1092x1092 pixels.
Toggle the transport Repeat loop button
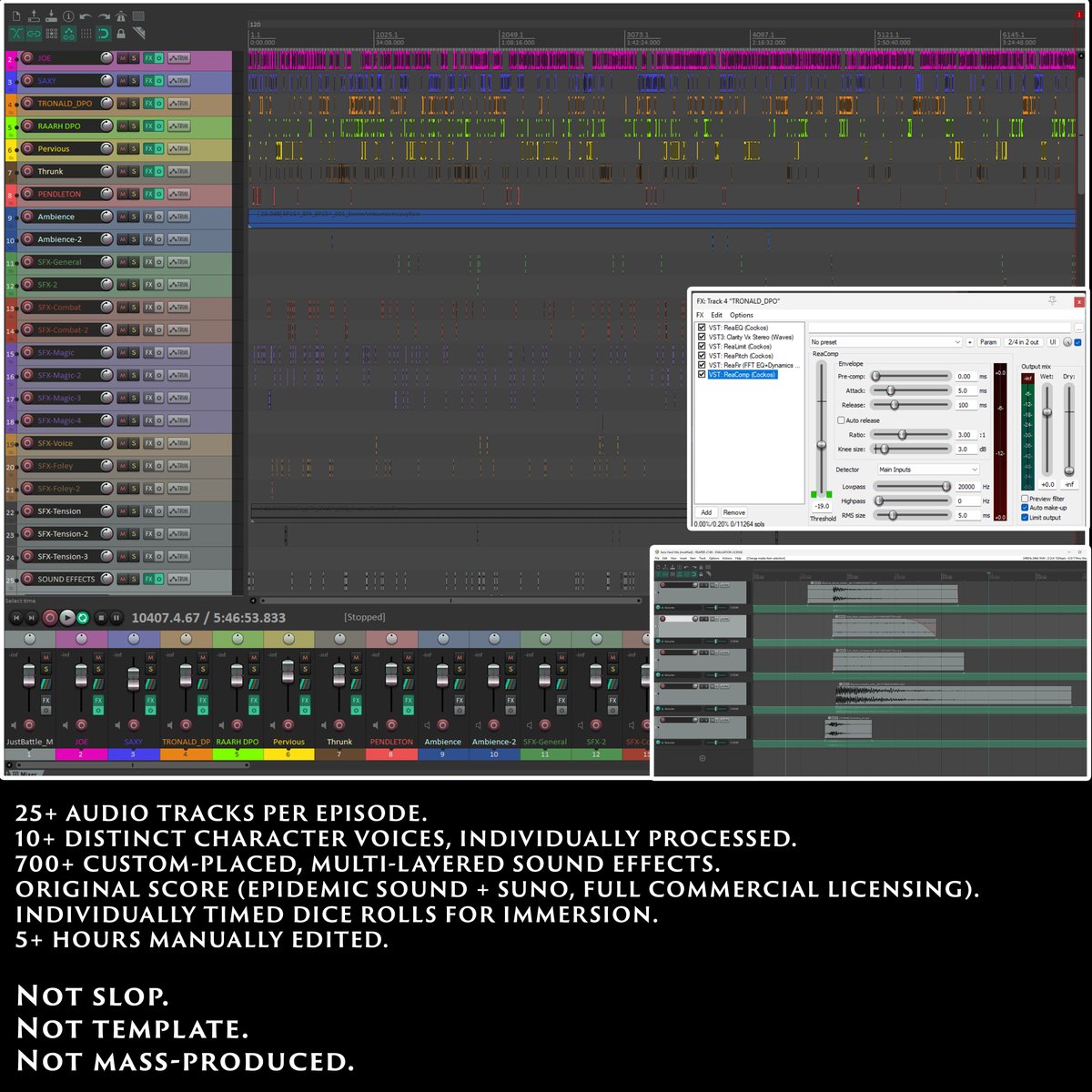click(82, 618)
